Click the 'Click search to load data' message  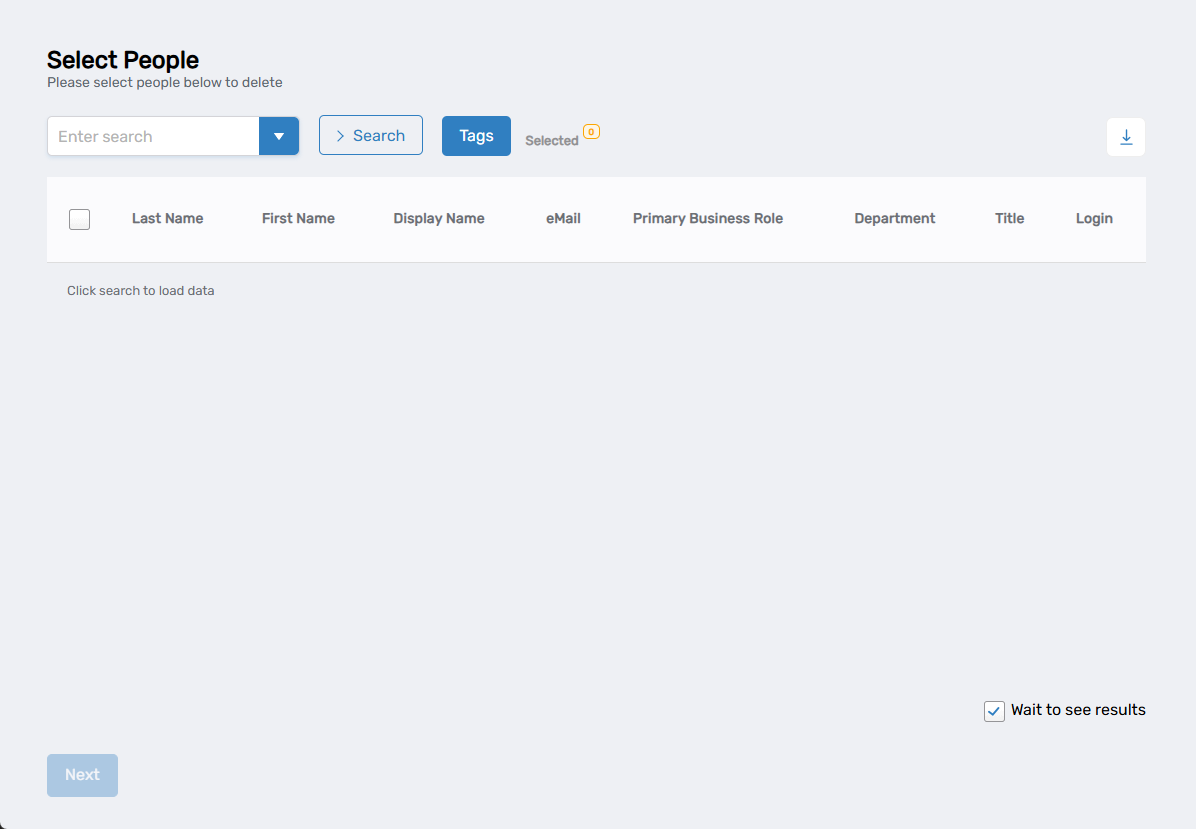pyautogui.click(x=141, y=291)
